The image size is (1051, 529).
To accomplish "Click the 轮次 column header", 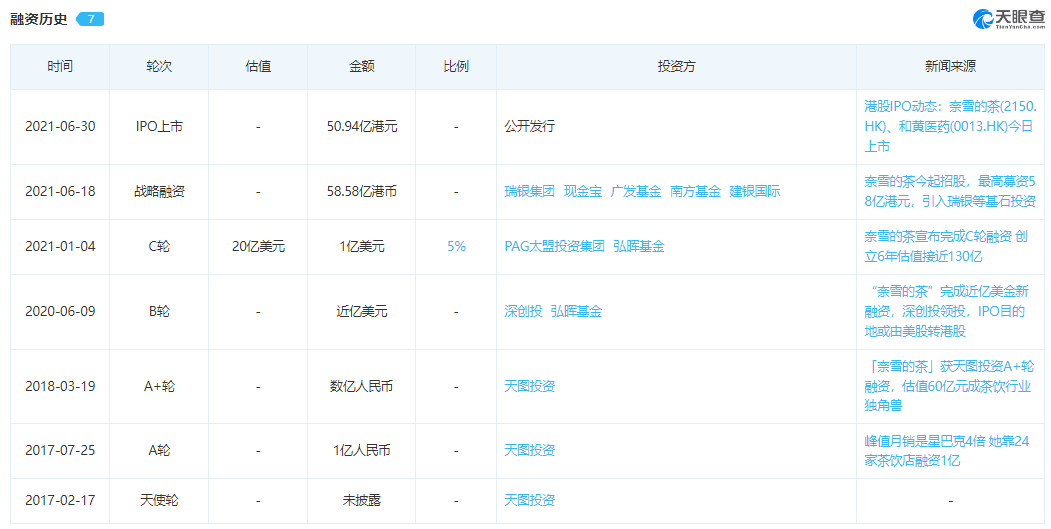I will click(x=159, y=67).
